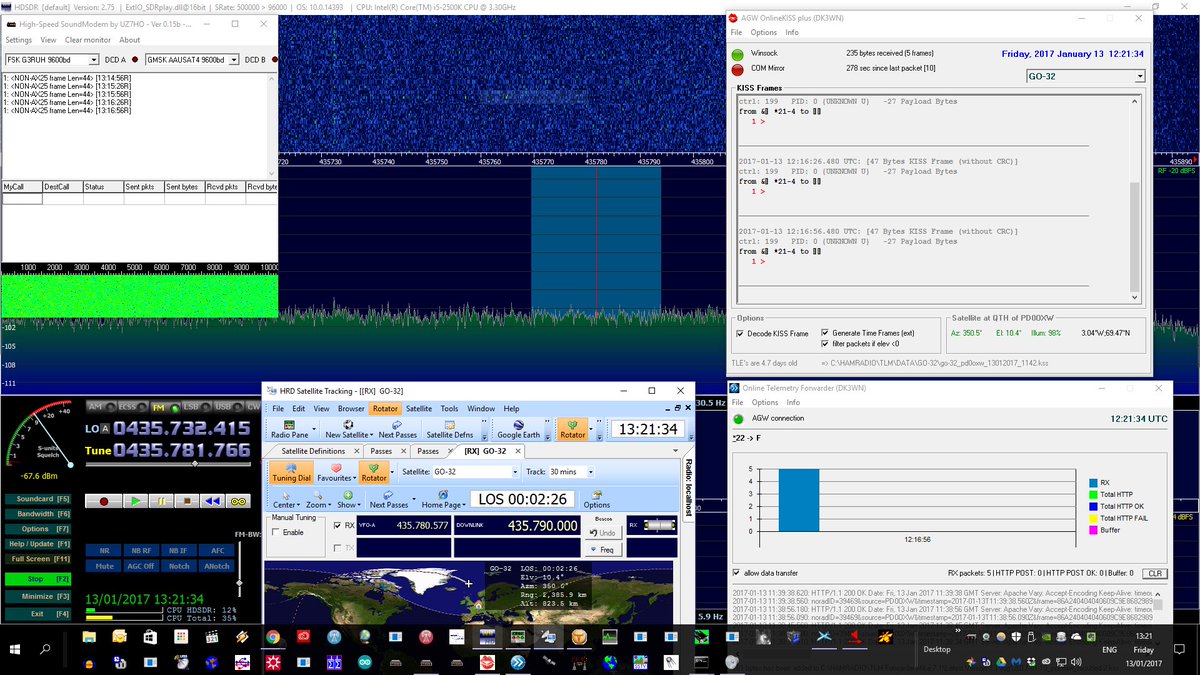Click the Center map tool

click(285, 499)
